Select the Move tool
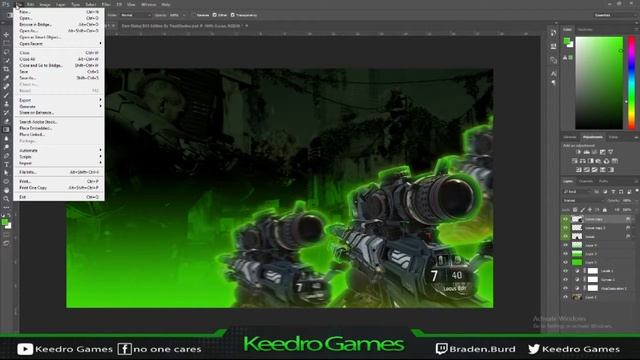Viewport: 640px width, 360px height. pos(6,35)
